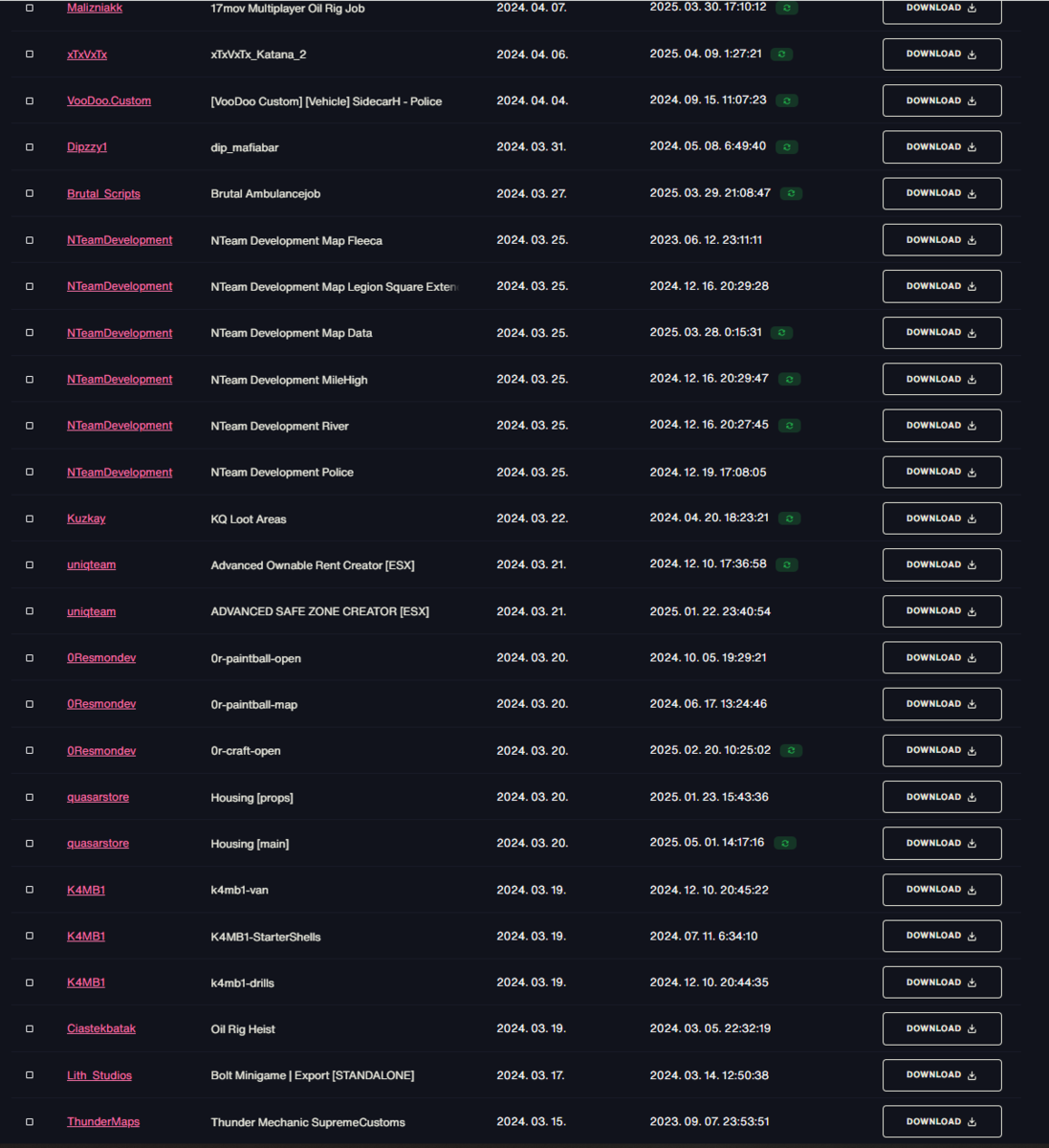This screenshot has width=1049, height=1148.
Task: Click update icon on NTeam Development River row
Action: pos(789,426)
